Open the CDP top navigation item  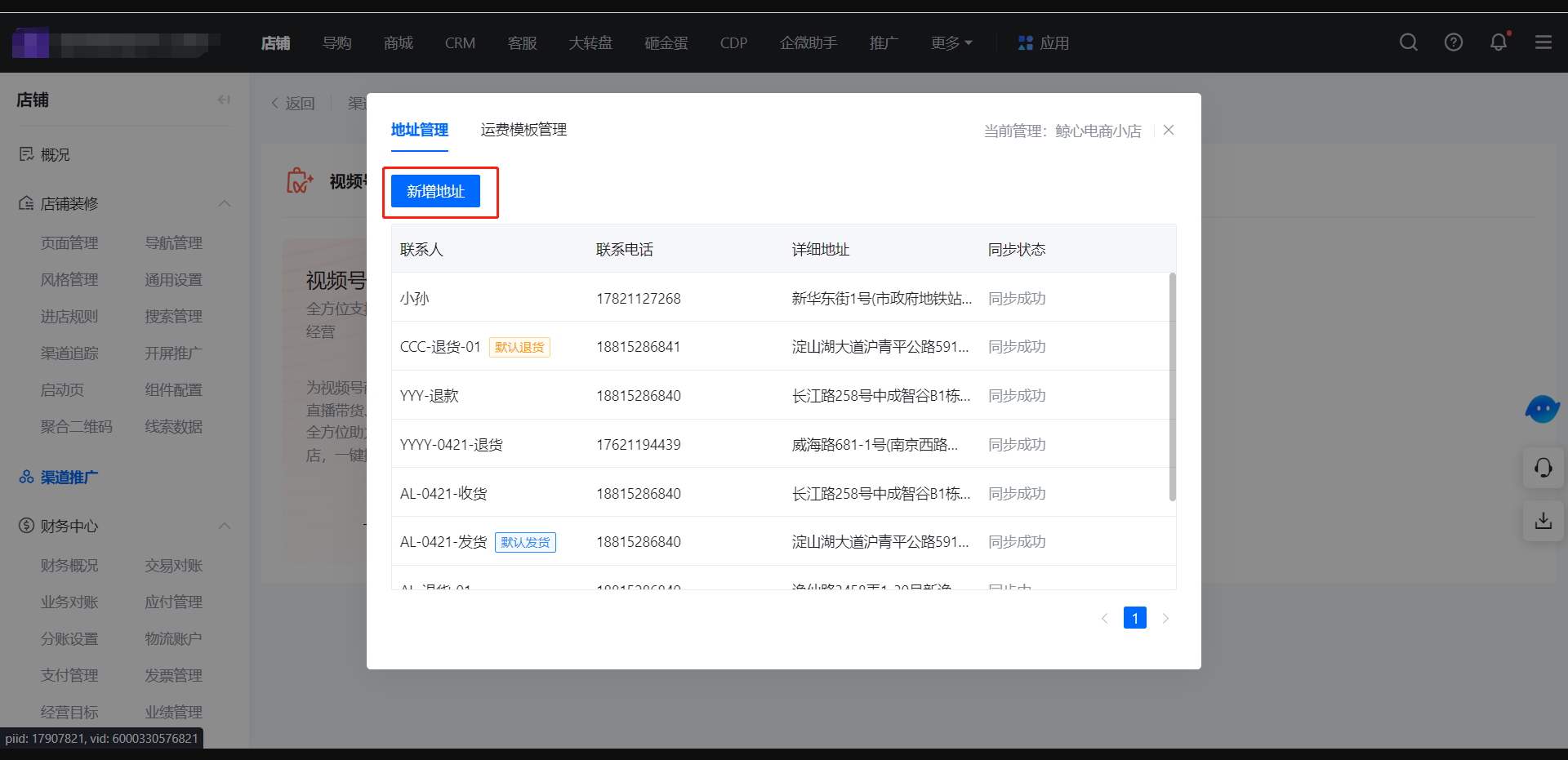pyautogui.click(x=734, y=42)
